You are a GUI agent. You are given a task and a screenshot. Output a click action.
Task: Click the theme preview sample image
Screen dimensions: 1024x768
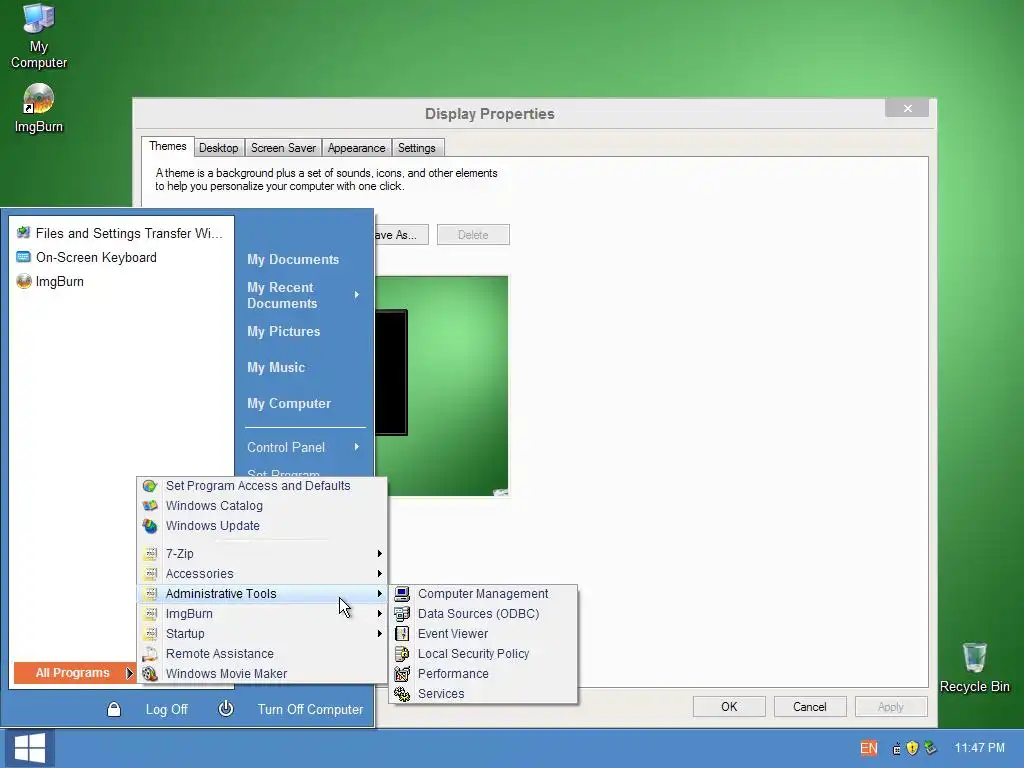click(441, 385)
